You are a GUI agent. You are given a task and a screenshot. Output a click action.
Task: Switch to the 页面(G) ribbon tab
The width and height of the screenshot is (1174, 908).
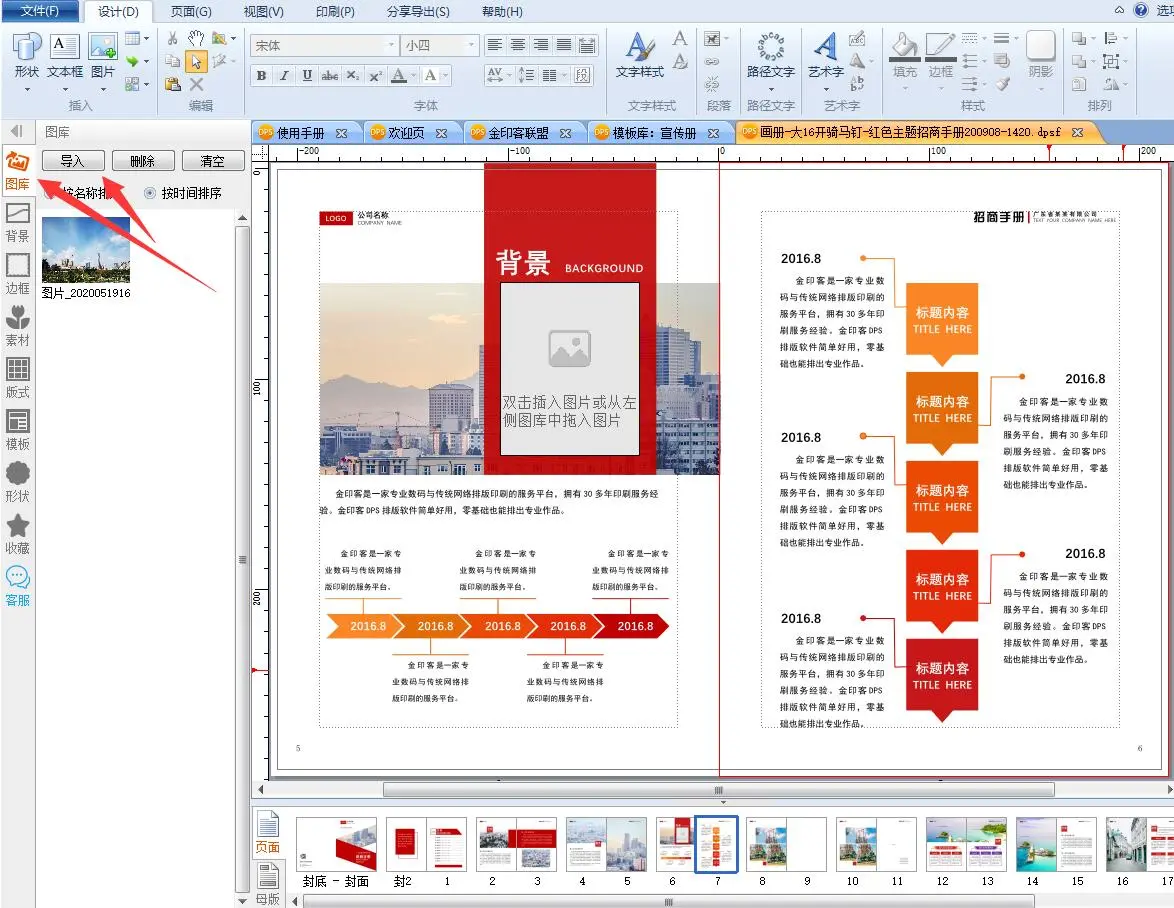[x=190, y=12]
